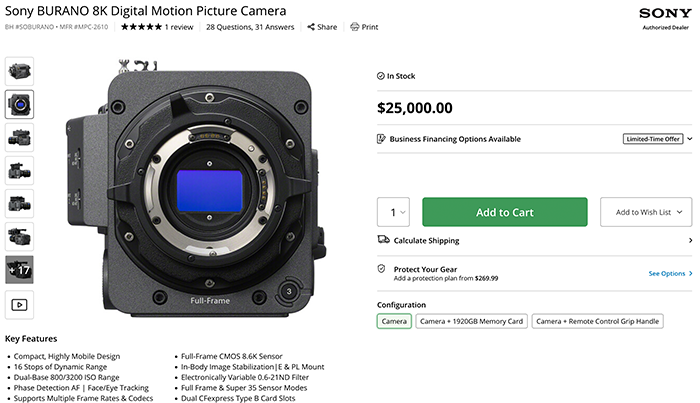The image size is (700, 403).
Task: Select the third camera thumbnail
Action: click(19, 137)
